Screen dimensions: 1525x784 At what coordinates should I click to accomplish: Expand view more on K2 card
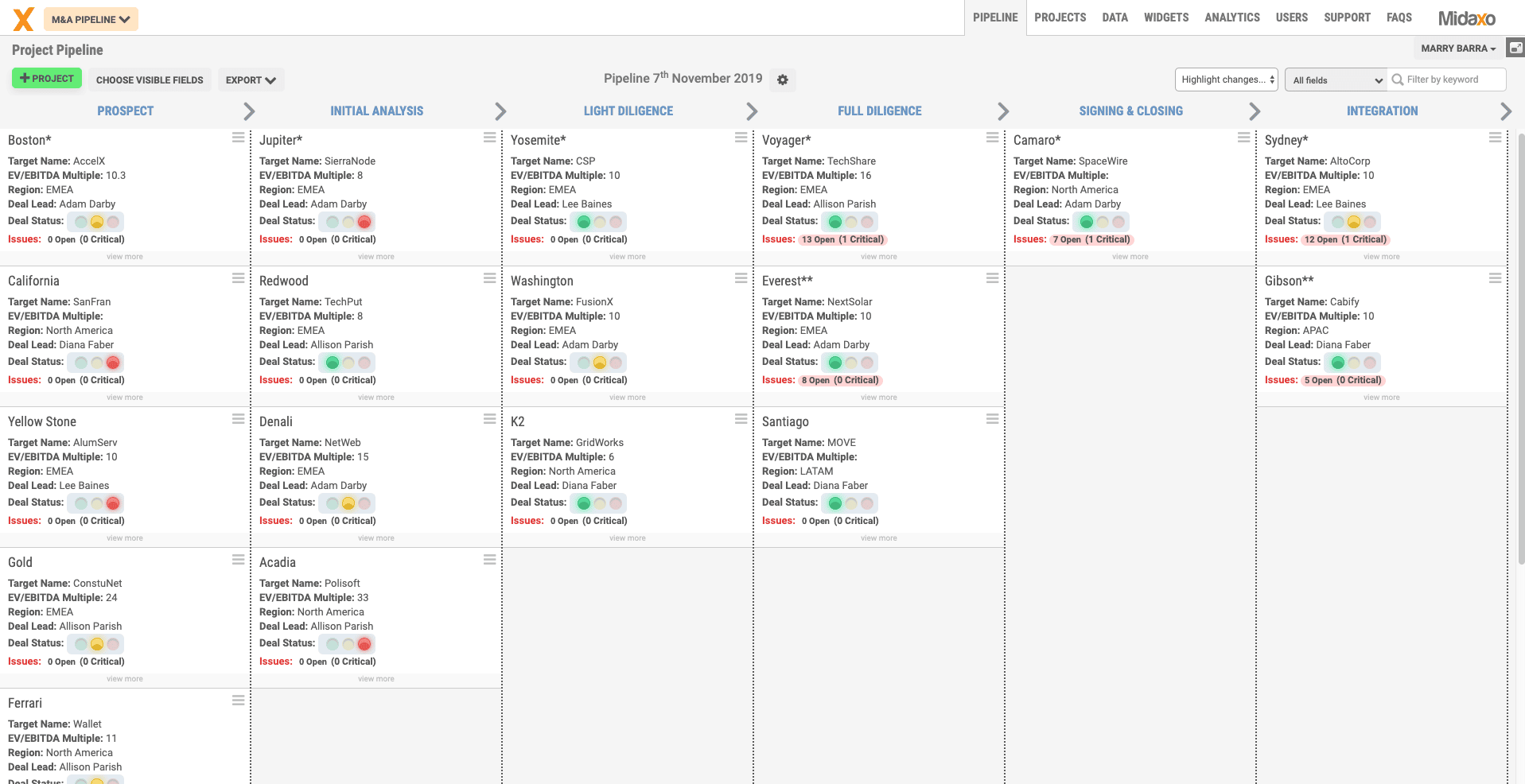click(628, 538)
